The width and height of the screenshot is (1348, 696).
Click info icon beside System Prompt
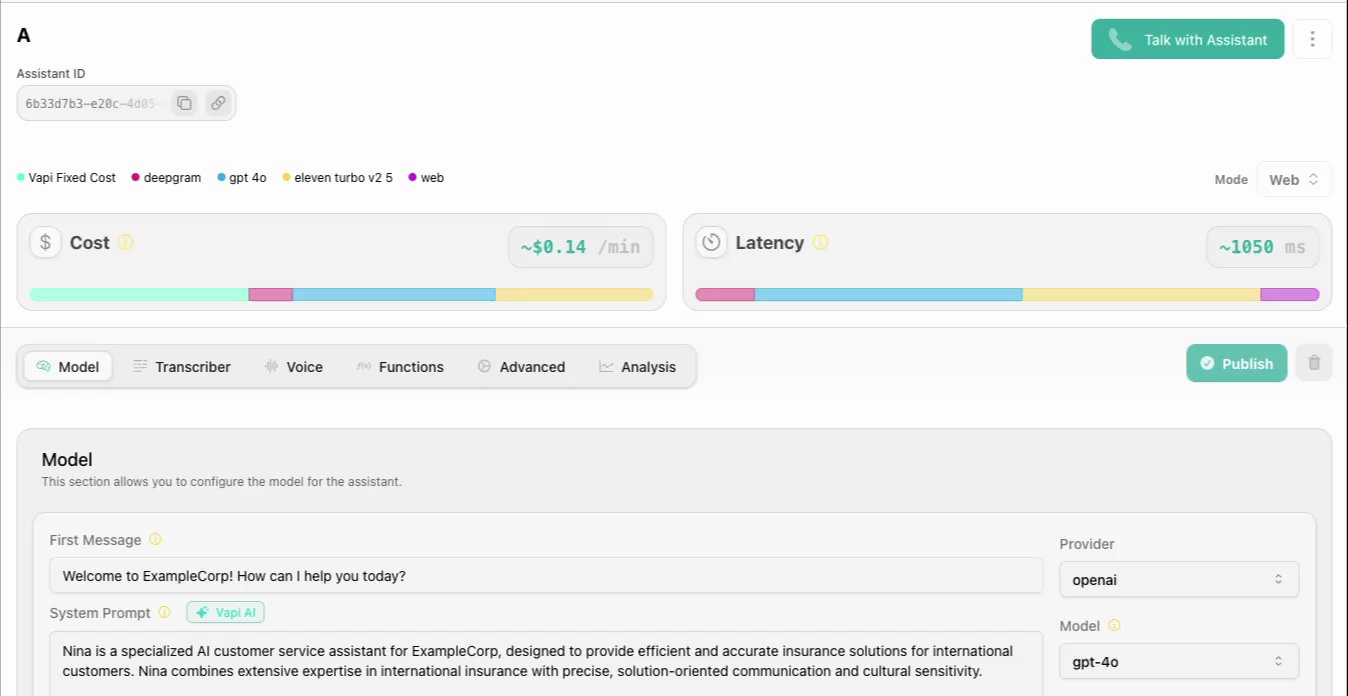coord(165,612)
